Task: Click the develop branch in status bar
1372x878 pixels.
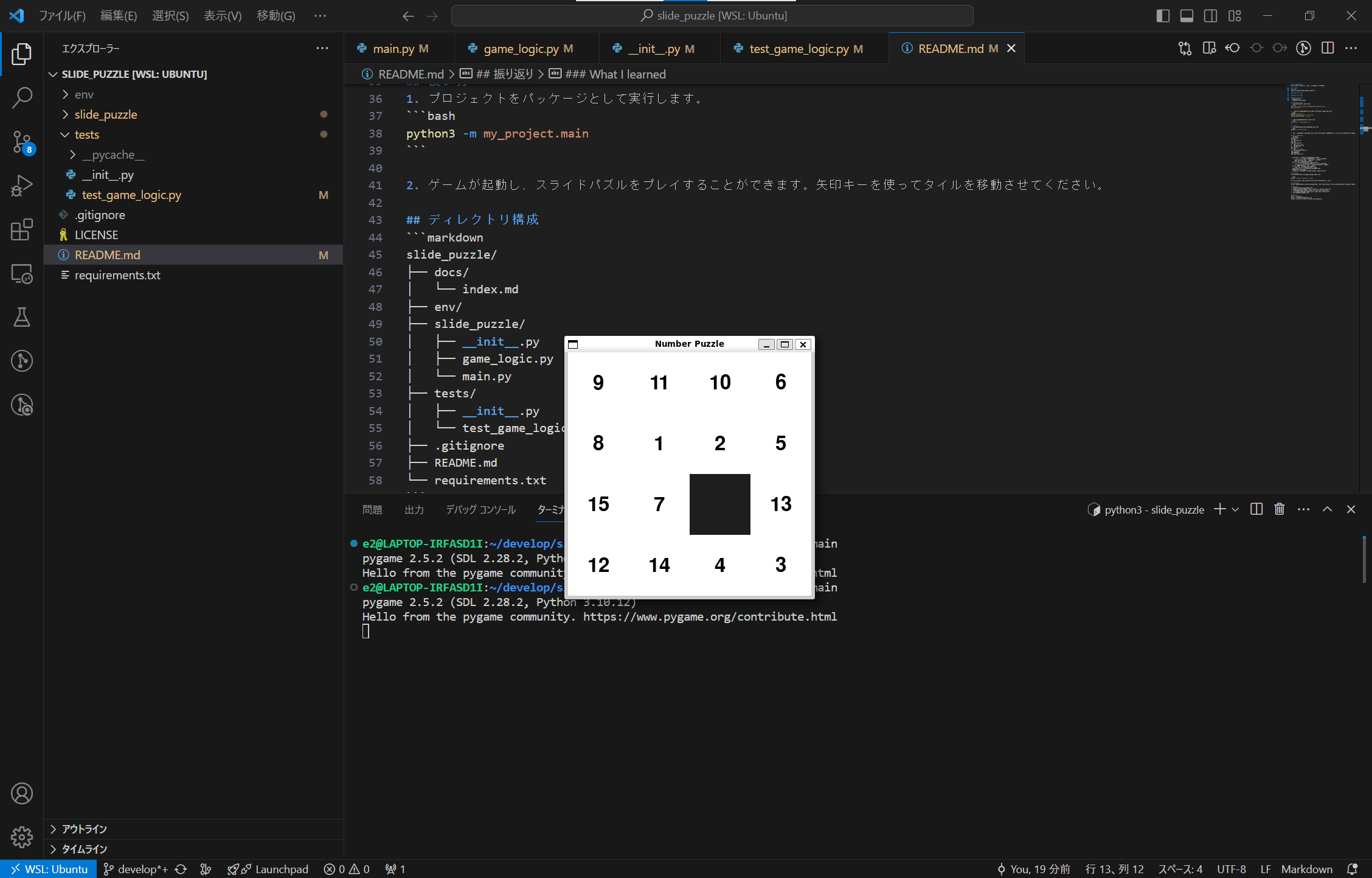Action: point(136,869)
